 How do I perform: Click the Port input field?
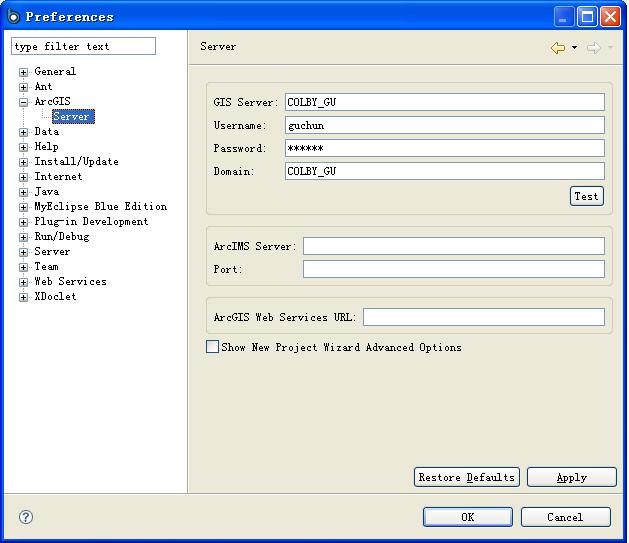pyautogui.click(x=454, y=269)
